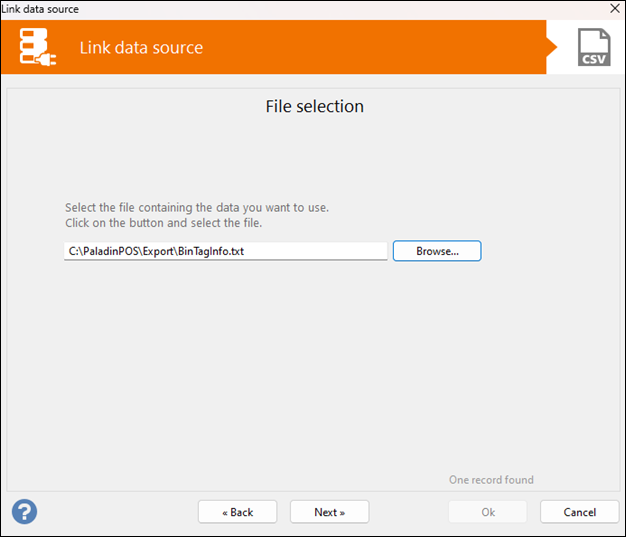This screenshot has width=626, height=537.
Task: Click the window title bar text
Action: point(40,9)
